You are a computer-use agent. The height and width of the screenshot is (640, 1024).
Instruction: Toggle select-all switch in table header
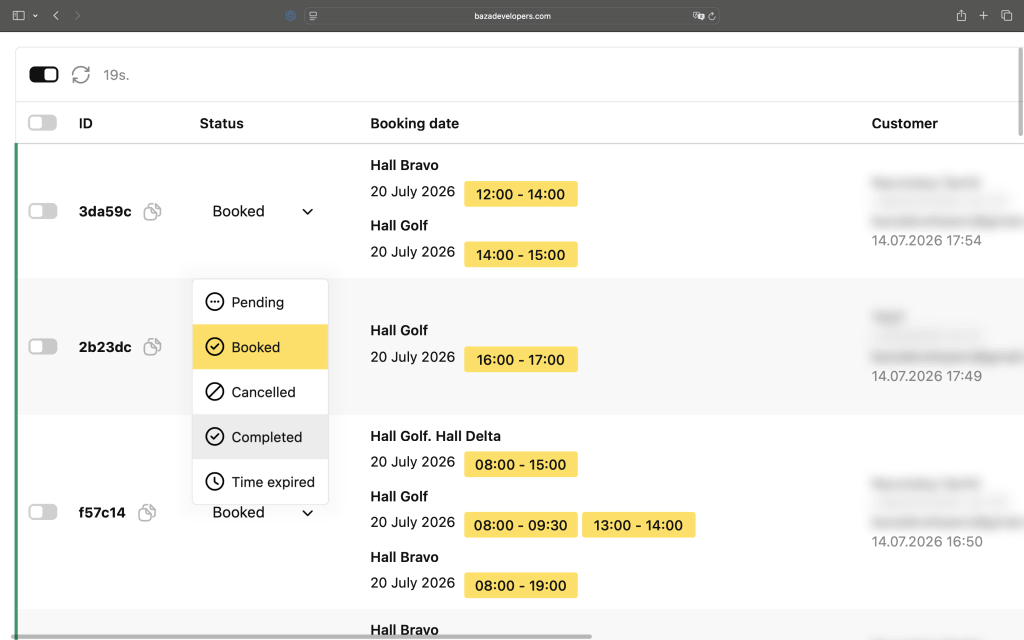42,123
